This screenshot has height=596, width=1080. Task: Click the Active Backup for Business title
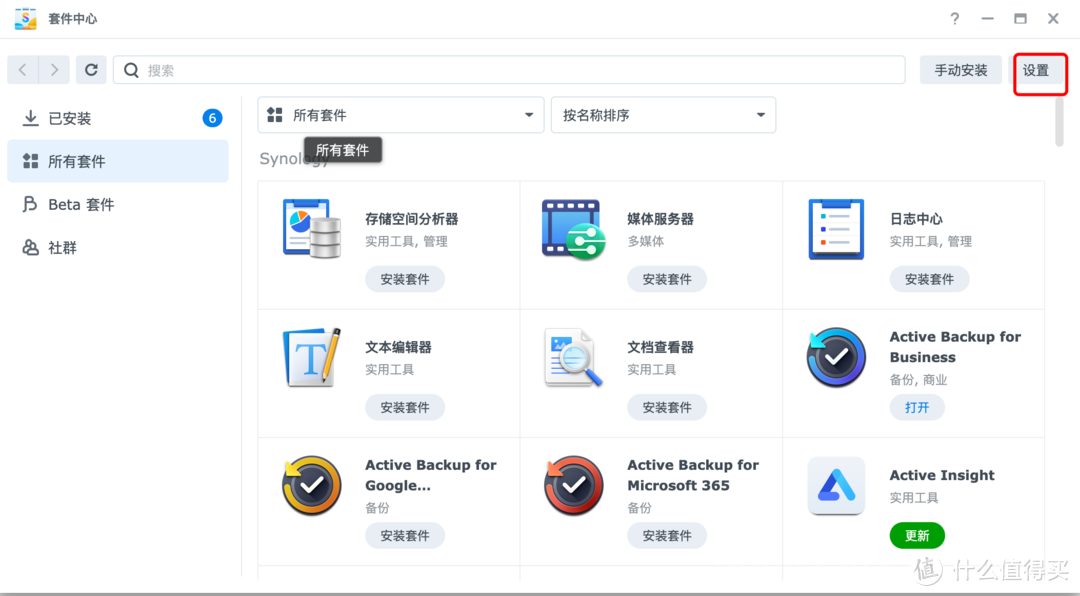[955, 347]
